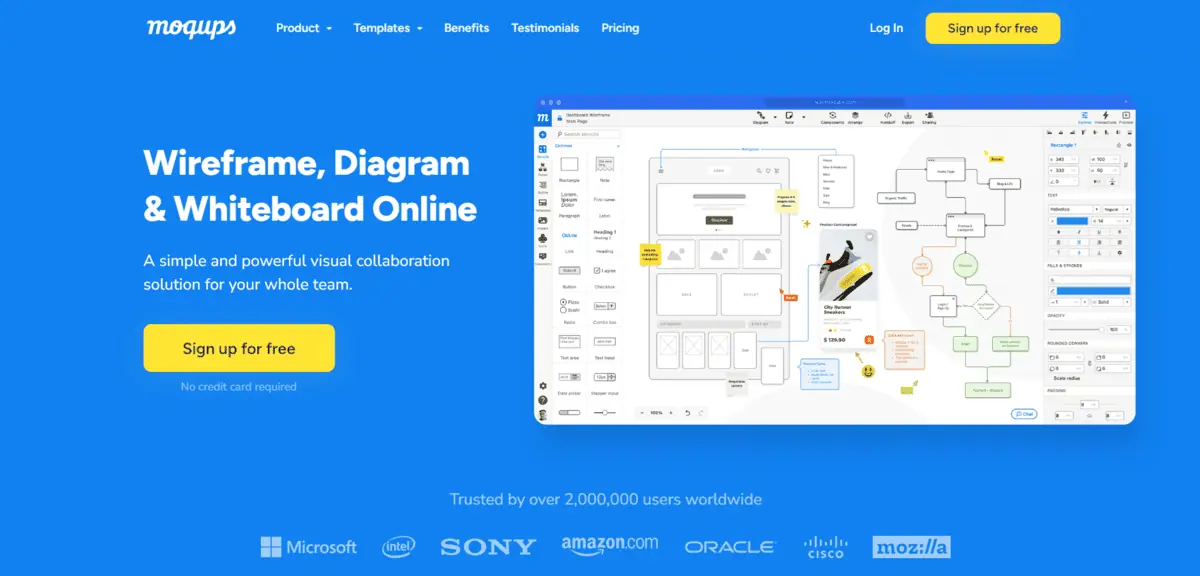Select the Pizza radio button stencil
The image size is (1200, 576).
click(x=563, y=302)
